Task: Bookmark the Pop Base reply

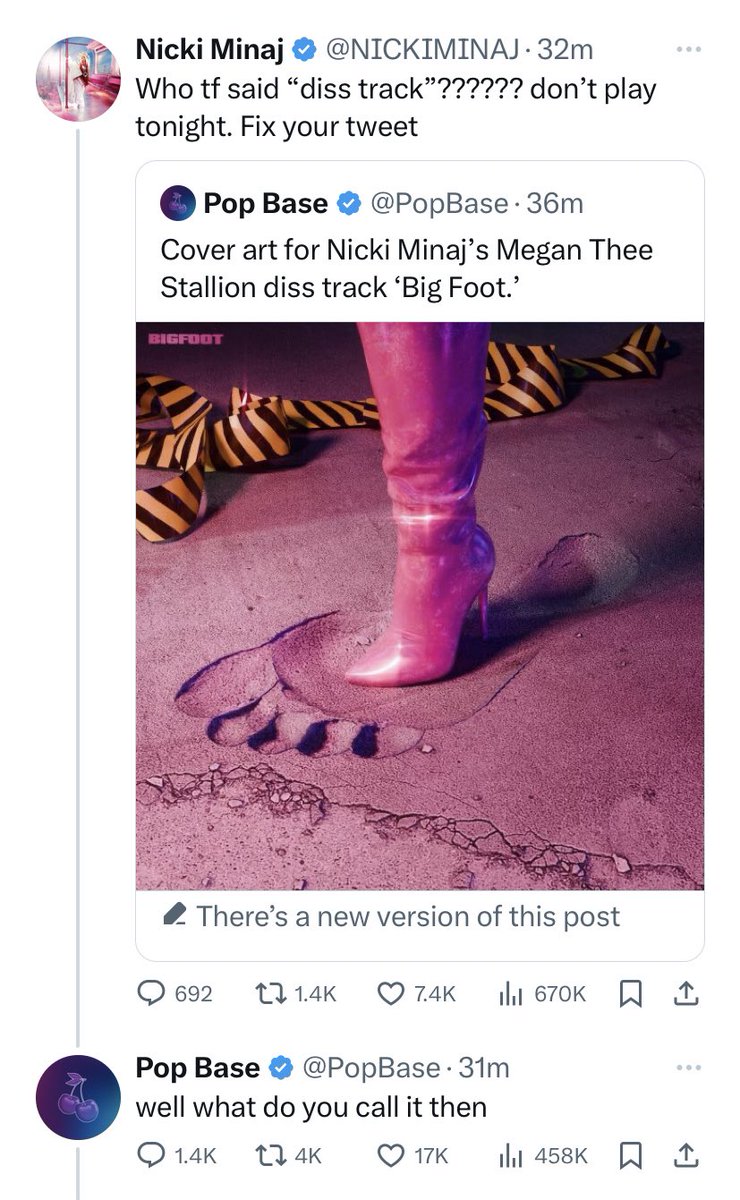Action: pyautogui.click(x=632, y=1155)
